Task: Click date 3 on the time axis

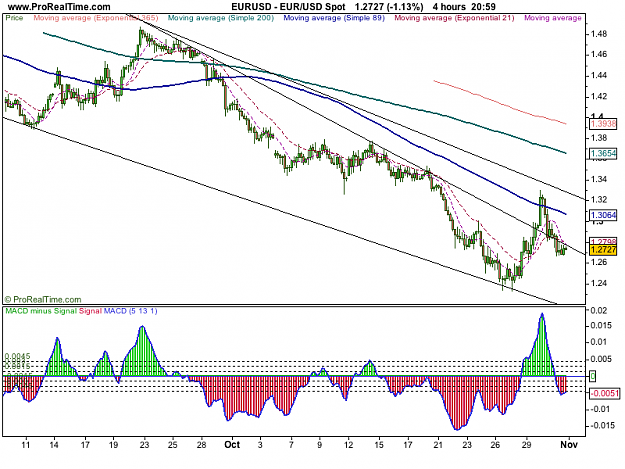Action: (260, 445)
